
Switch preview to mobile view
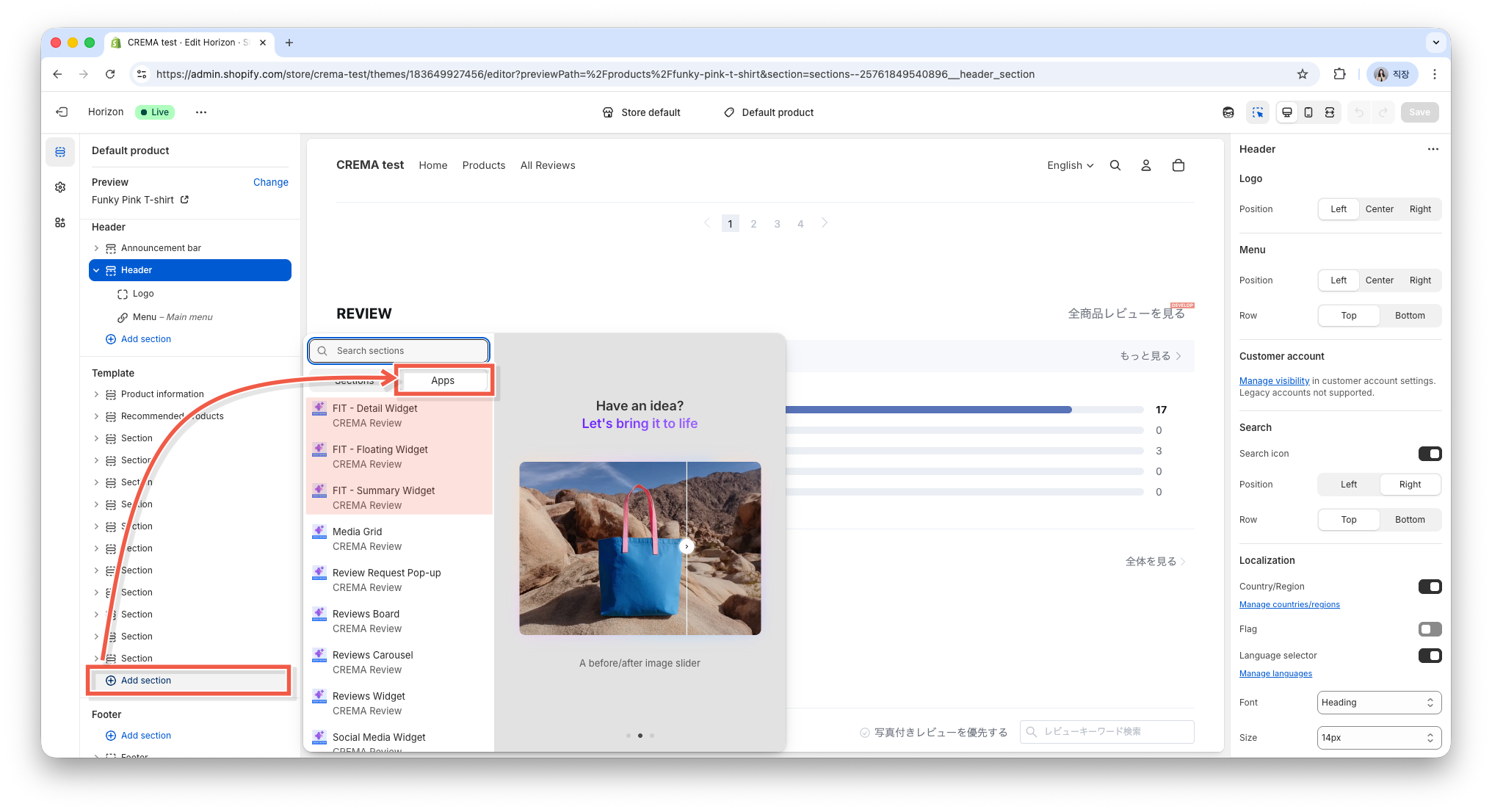[x=1308, y=112]
